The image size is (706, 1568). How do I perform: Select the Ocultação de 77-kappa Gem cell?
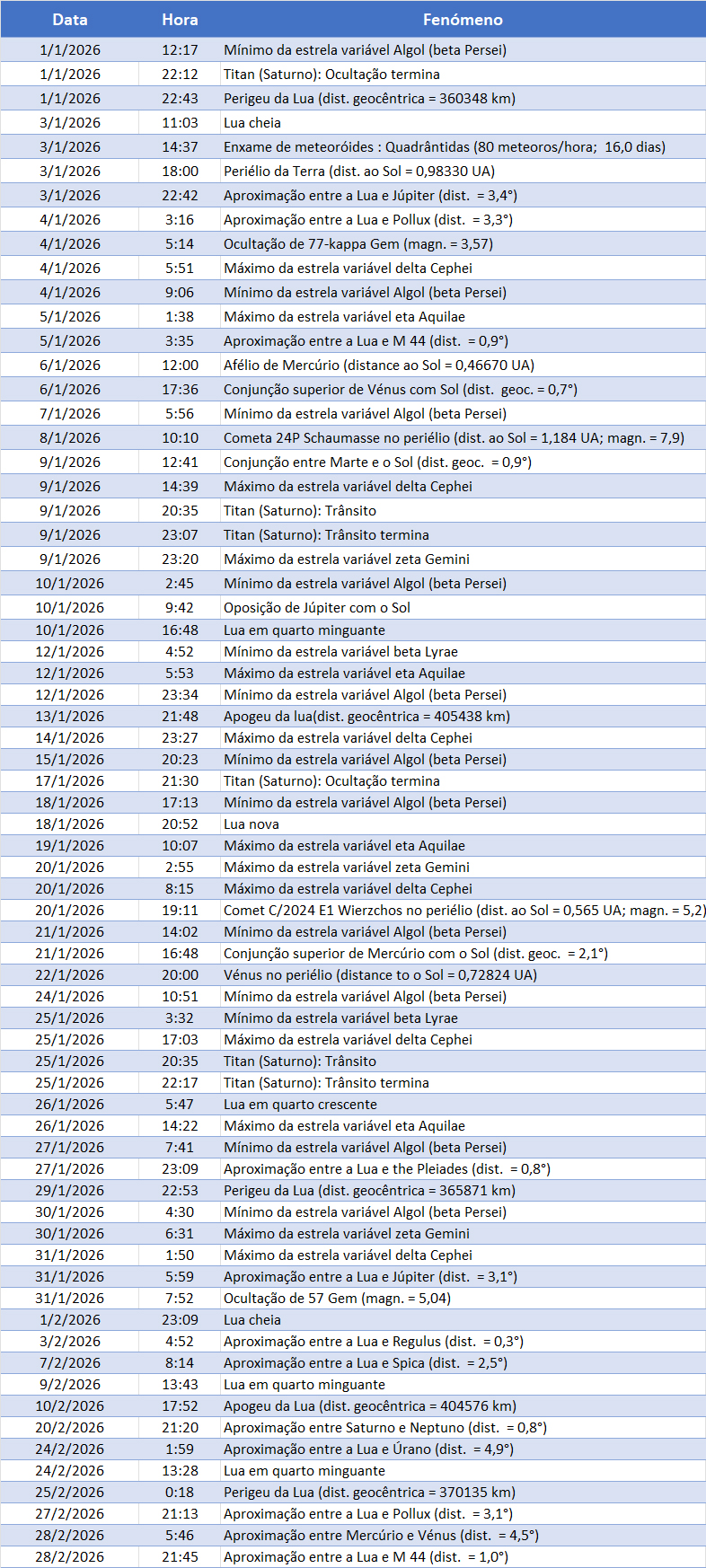[357, 243]
